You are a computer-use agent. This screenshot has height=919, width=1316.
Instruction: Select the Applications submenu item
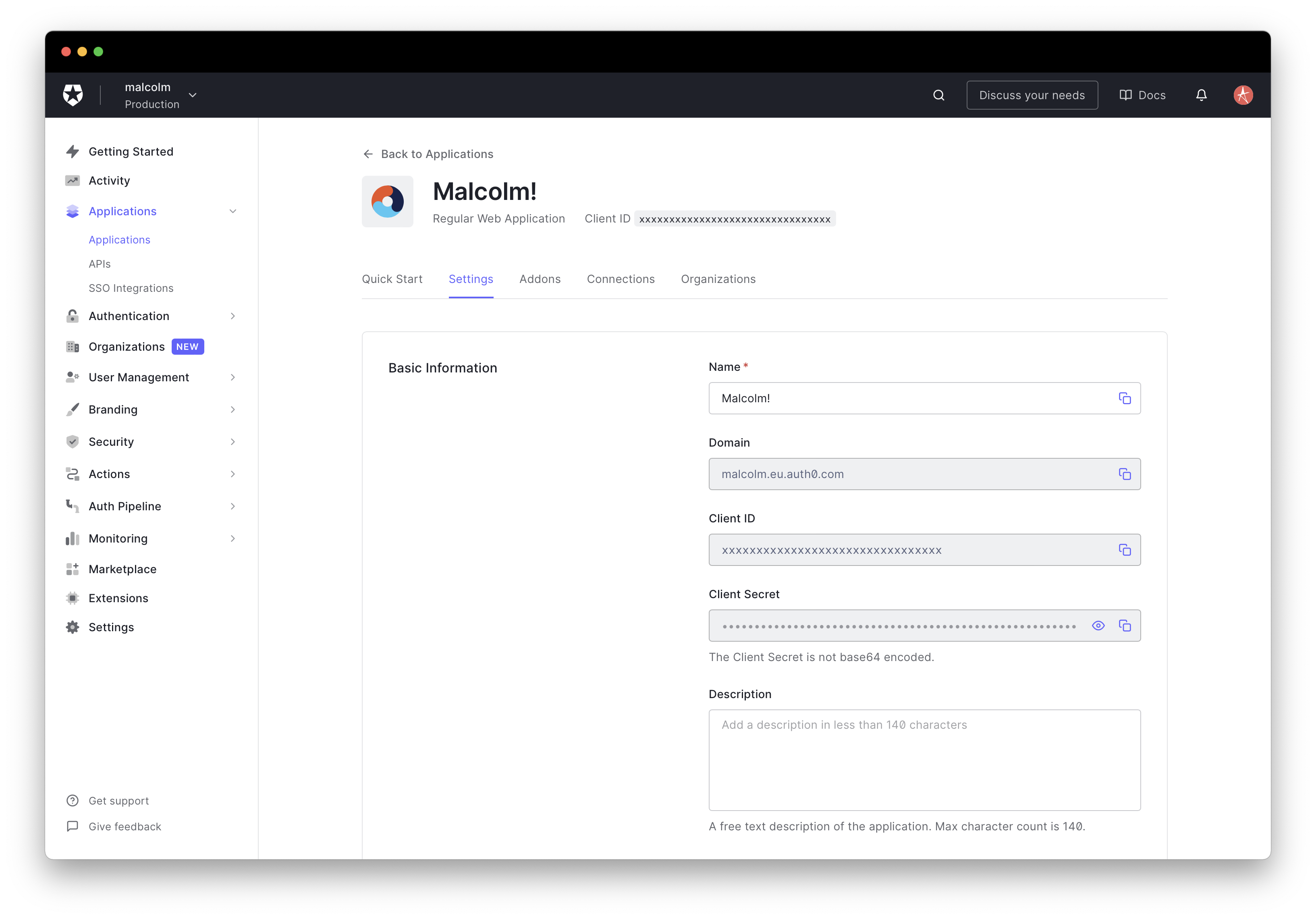tap(119, 240)
